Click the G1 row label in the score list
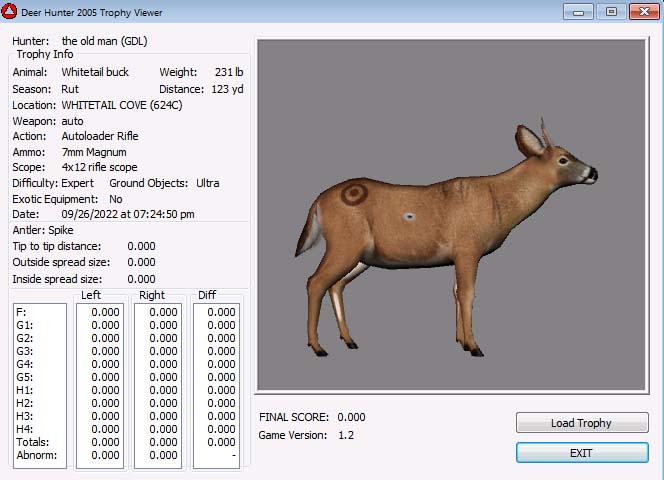This screenshot has height=480, width=664. (24, 325)
